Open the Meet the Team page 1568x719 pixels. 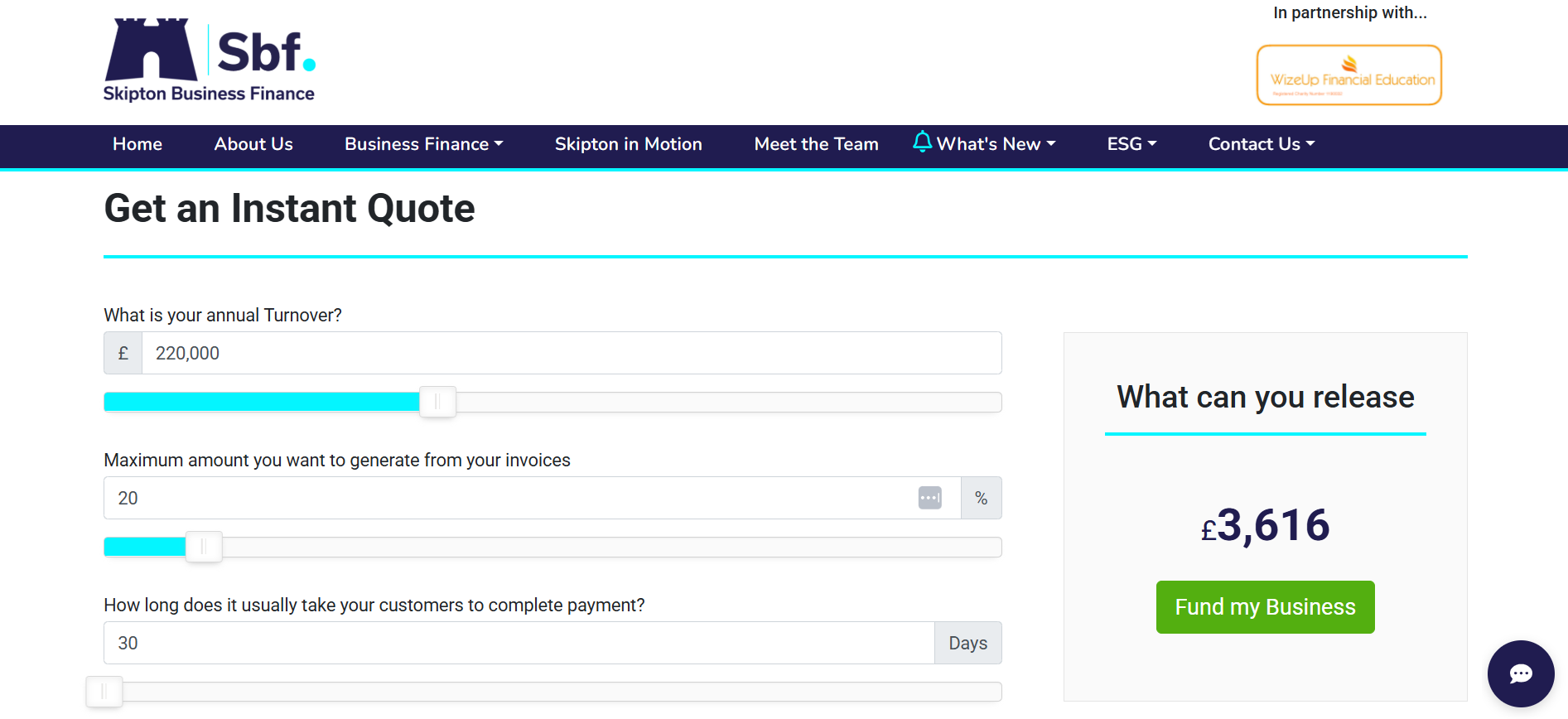pyautogui.click(x=816, y=144)
